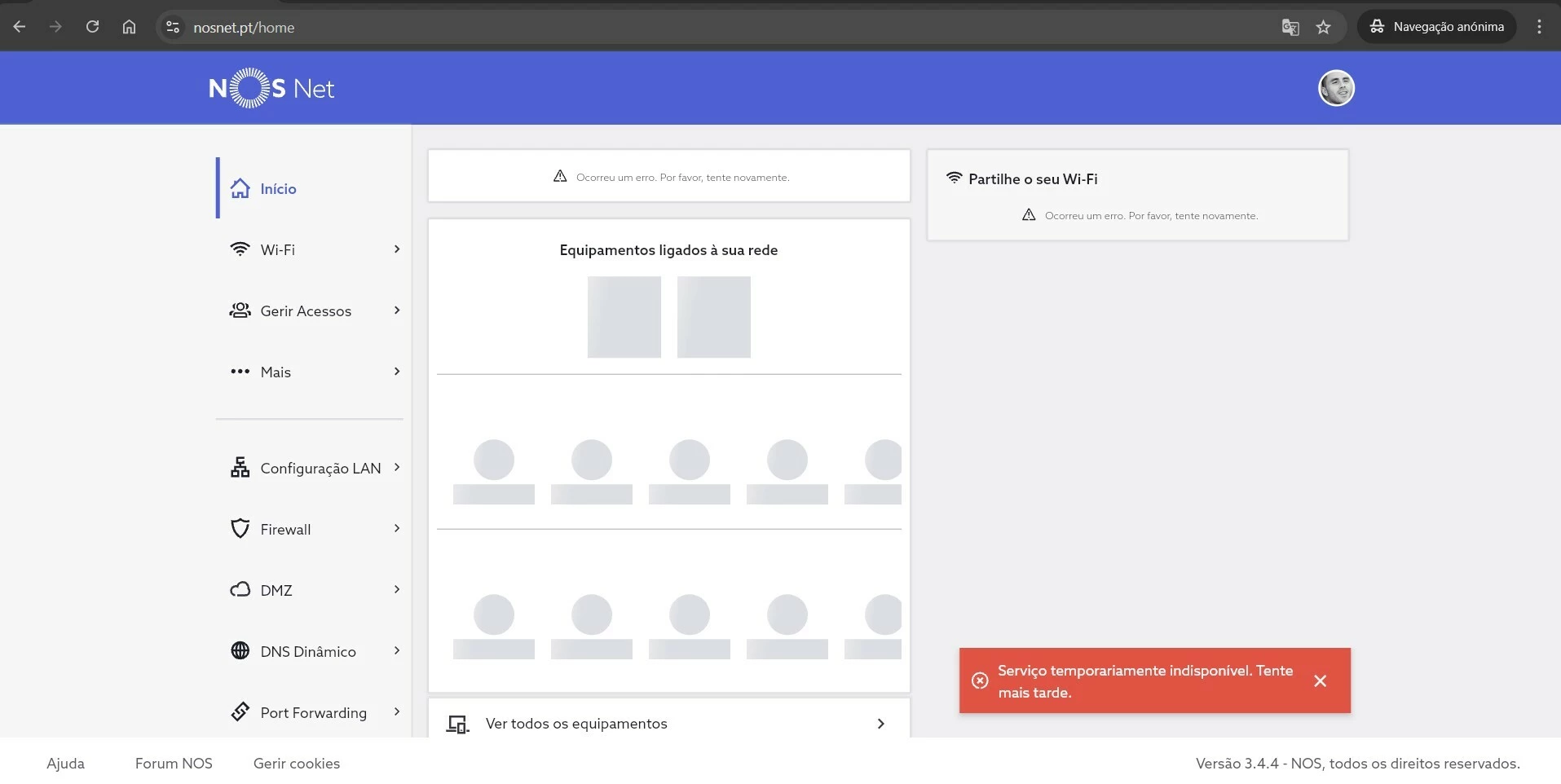Open the DMZ menu item
Image resolution: width=1561 pixels, height=784 pixels.
point(310,590)
